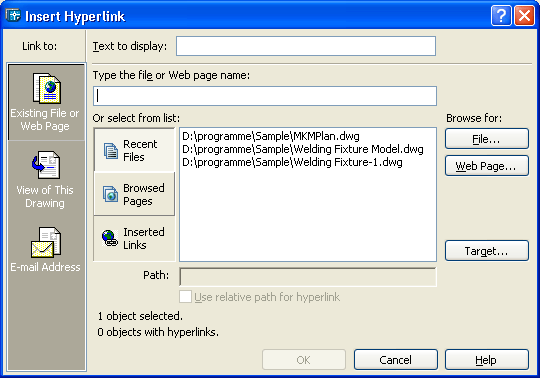Click the 'Link to:' label

click(40, 46)
